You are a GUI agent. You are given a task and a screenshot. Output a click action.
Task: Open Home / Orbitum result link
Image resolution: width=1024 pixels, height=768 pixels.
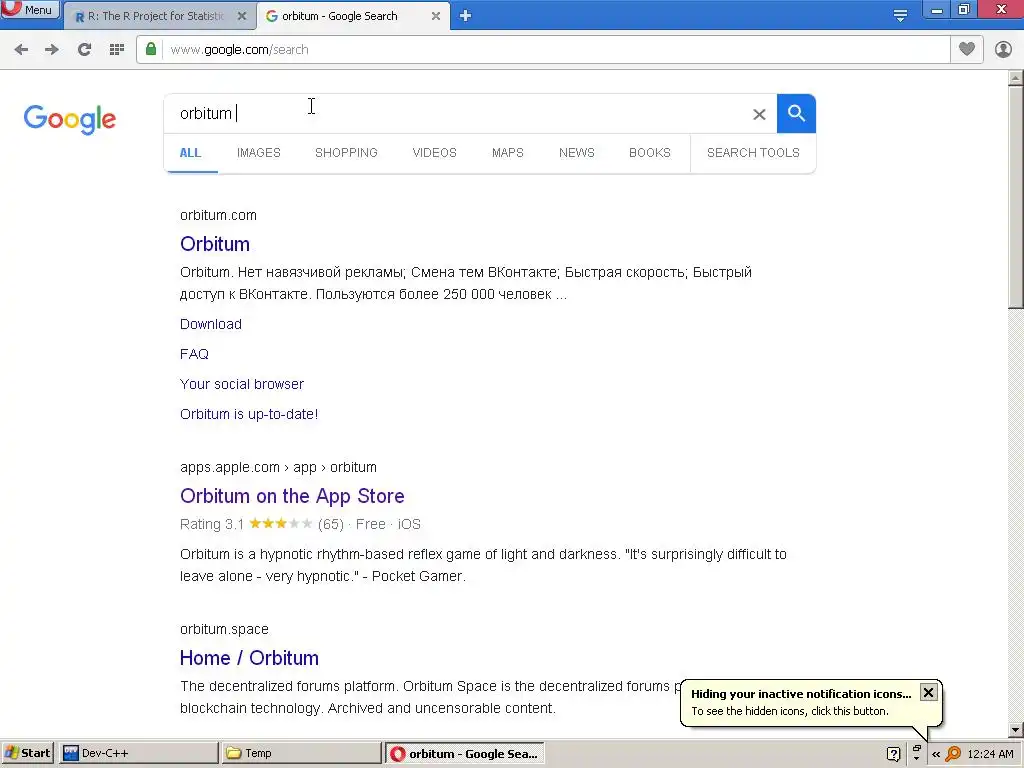click(x=249, y=658)
